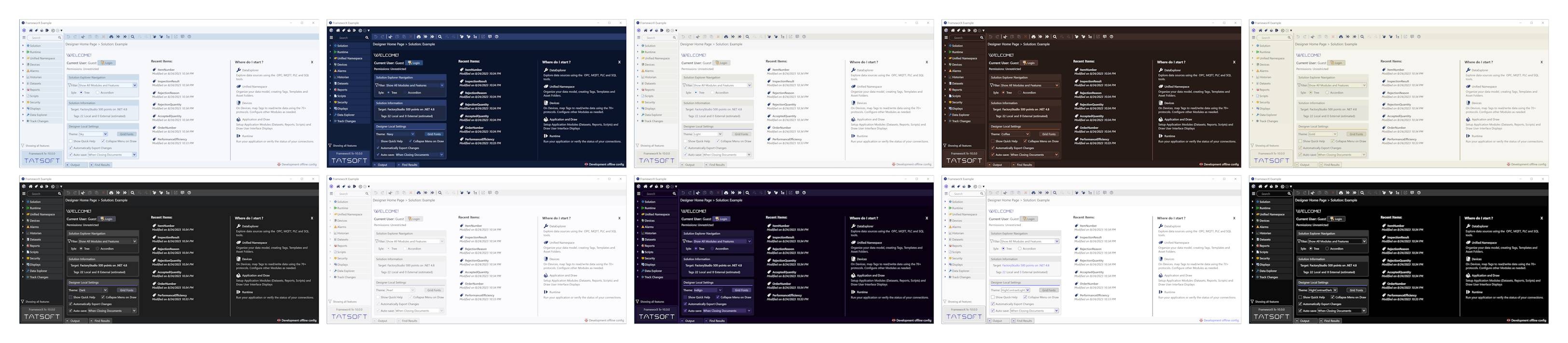
Task: Uncheck Automatically Export Changes in Indigo window
Action: (685, 304)
